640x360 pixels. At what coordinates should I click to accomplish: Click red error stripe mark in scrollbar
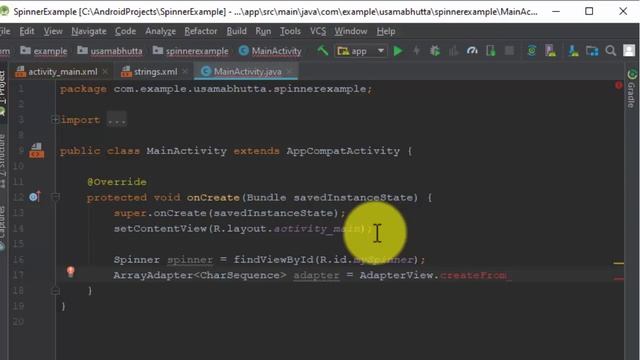tap(618, 279)
